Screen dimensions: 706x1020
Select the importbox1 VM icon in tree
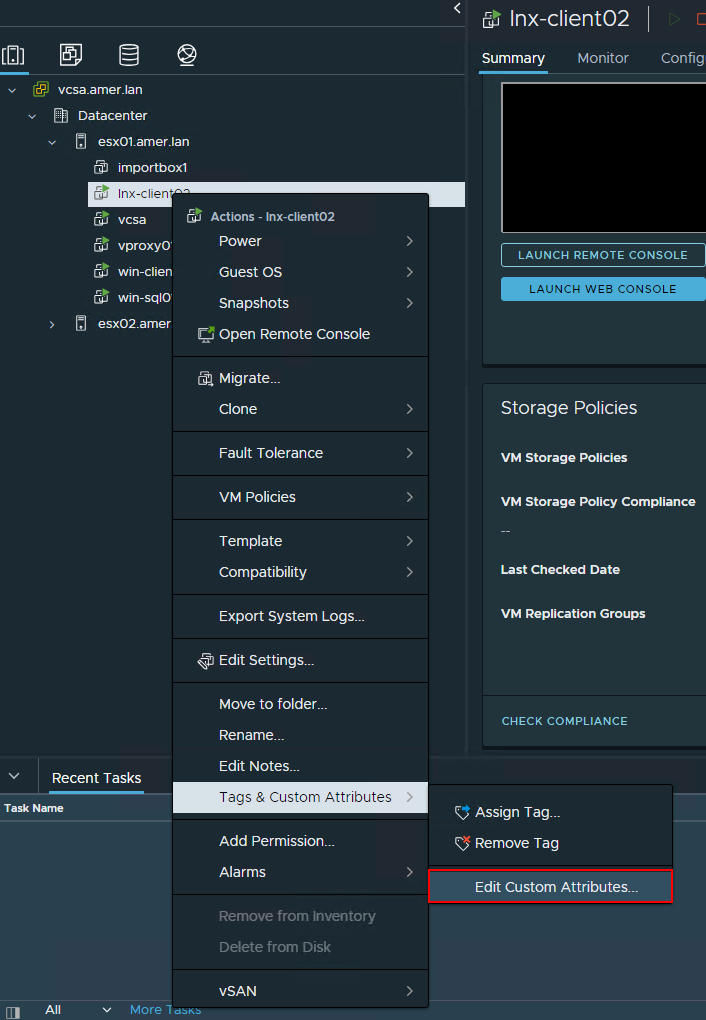tap(101, 167)
